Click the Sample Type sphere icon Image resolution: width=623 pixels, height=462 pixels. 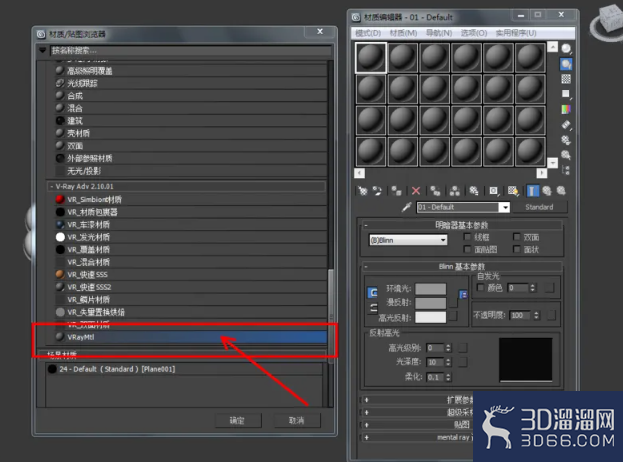tap(566, 49)
